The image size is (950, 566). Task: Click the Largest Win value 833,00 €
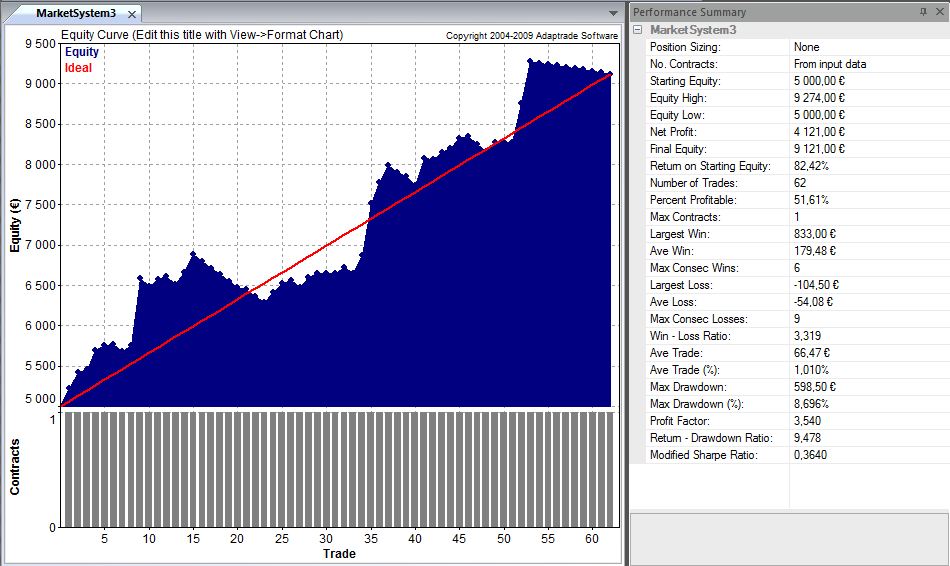tap(815, 233)
